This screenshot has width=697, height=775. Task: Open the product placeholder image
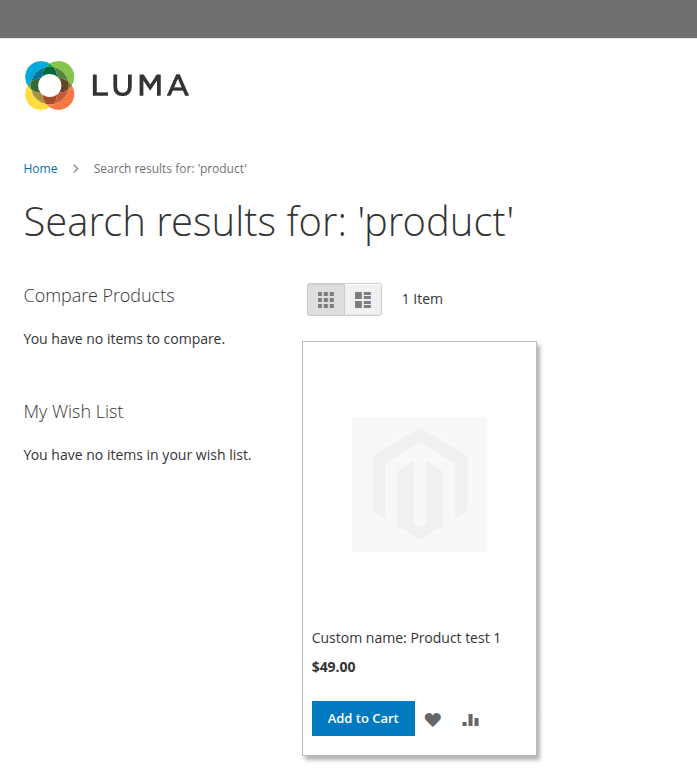(x=419, y=484)
